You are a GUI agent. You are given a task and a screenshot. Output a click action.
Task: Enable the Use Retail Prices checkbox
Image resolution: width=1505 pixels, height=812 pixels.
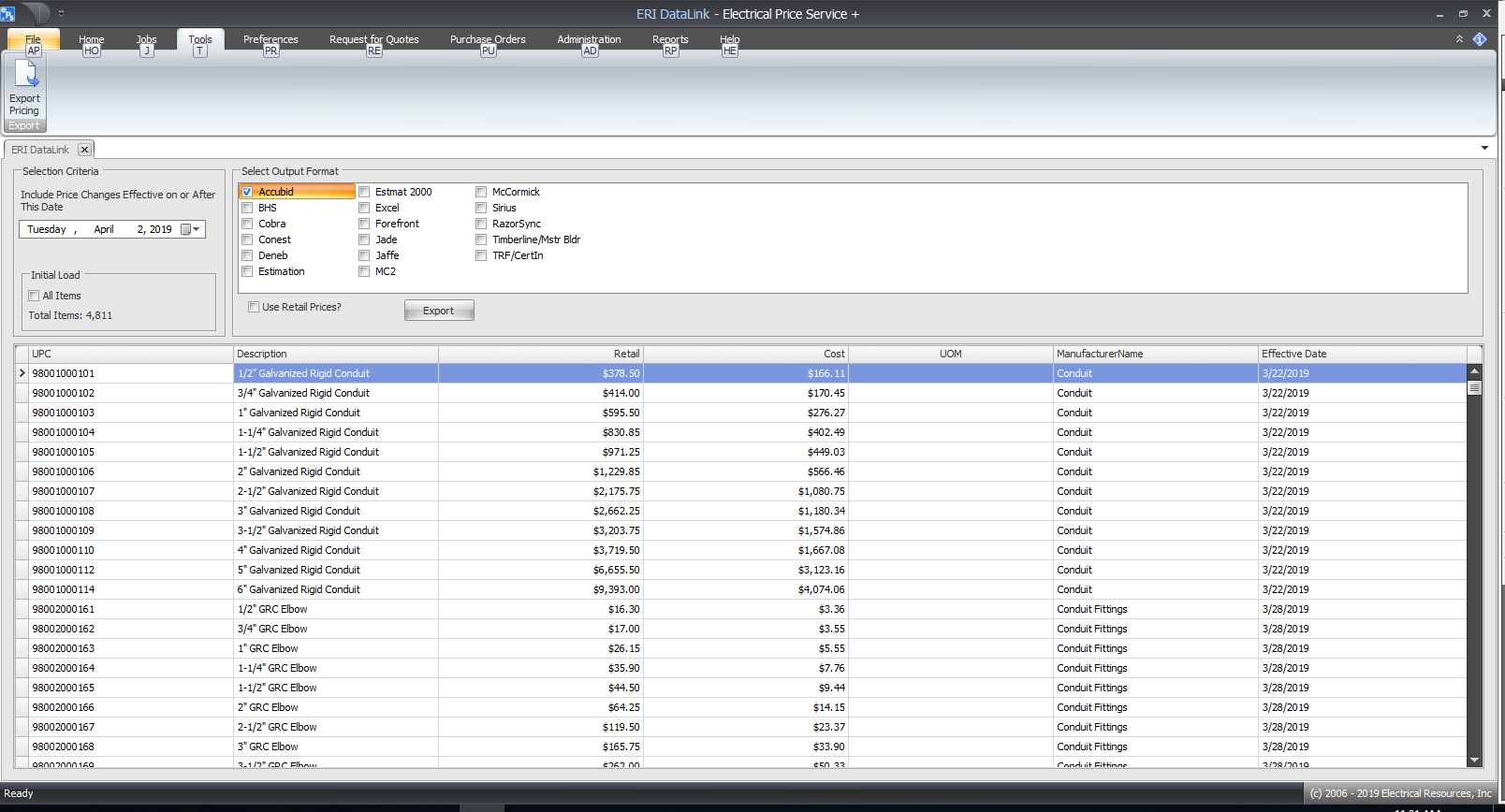[x=254, y=307]
